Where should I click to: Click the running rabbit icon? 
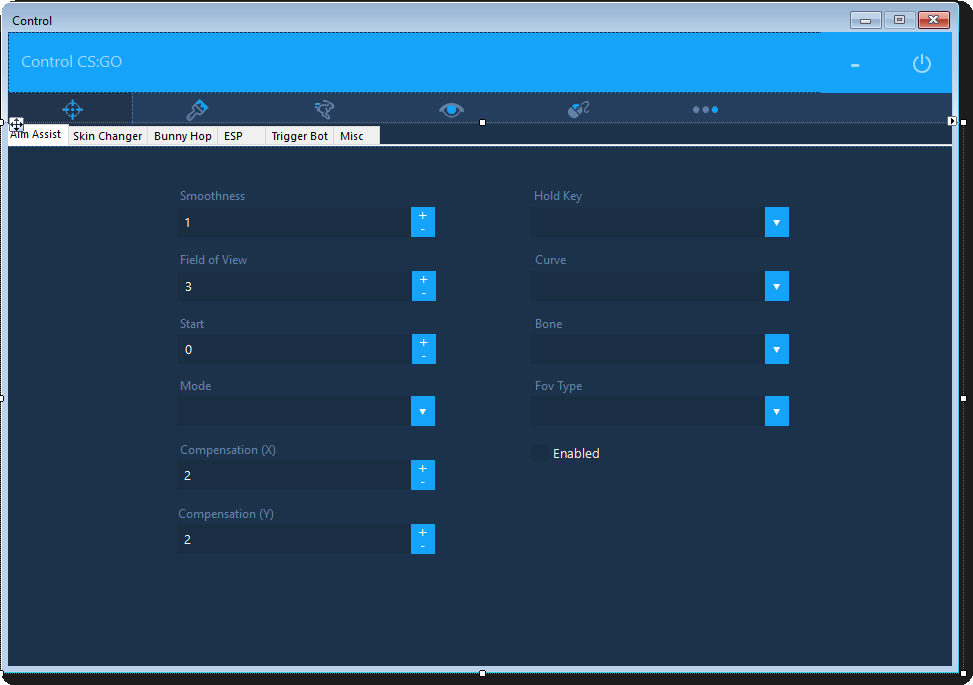click(323, 109)
